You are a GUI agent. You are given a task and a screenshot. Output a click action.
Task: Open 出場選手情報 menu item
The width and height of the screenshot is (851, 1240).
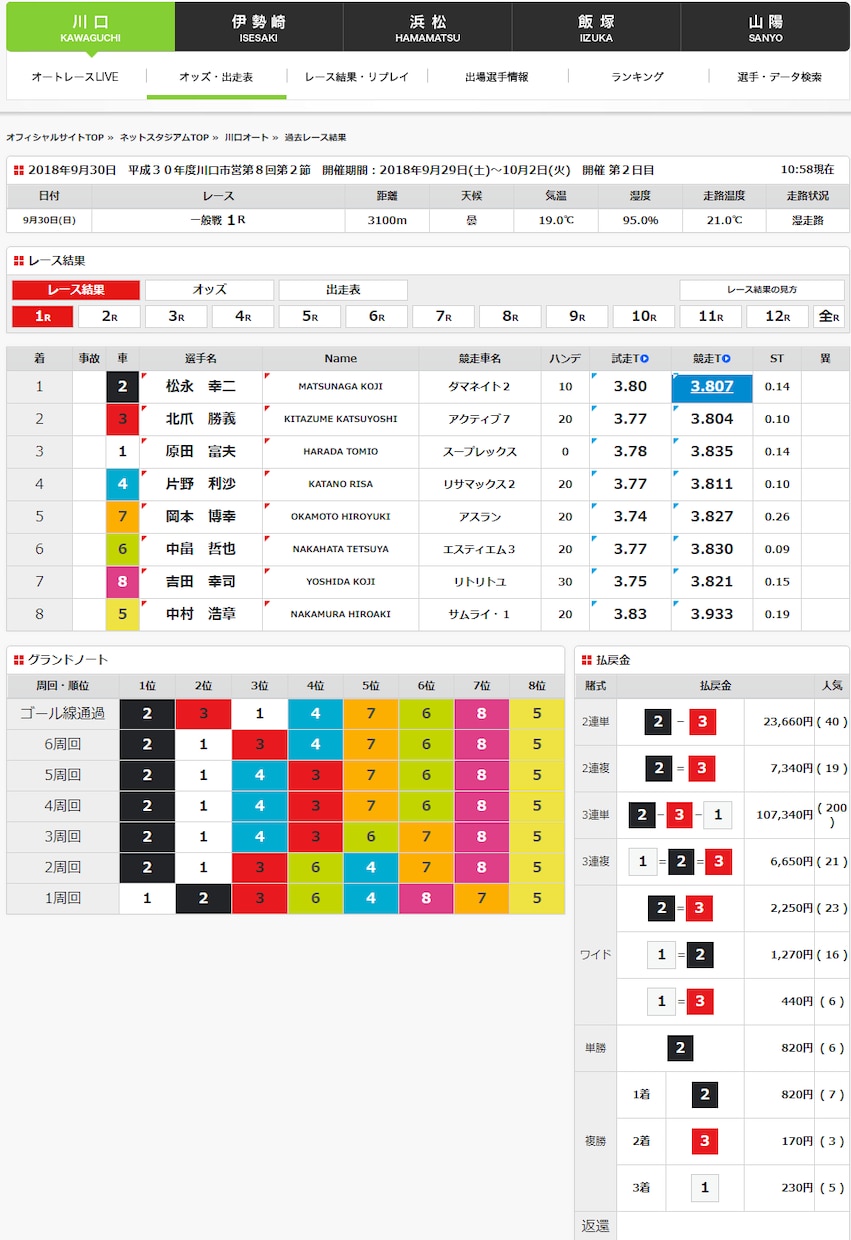click(x=497, y=77)
